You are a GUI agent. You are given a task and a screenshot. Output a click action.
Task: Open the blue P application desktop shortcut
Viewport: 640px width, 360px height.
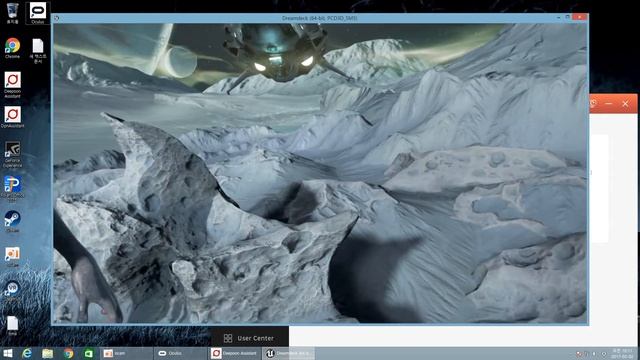point(12,189)
